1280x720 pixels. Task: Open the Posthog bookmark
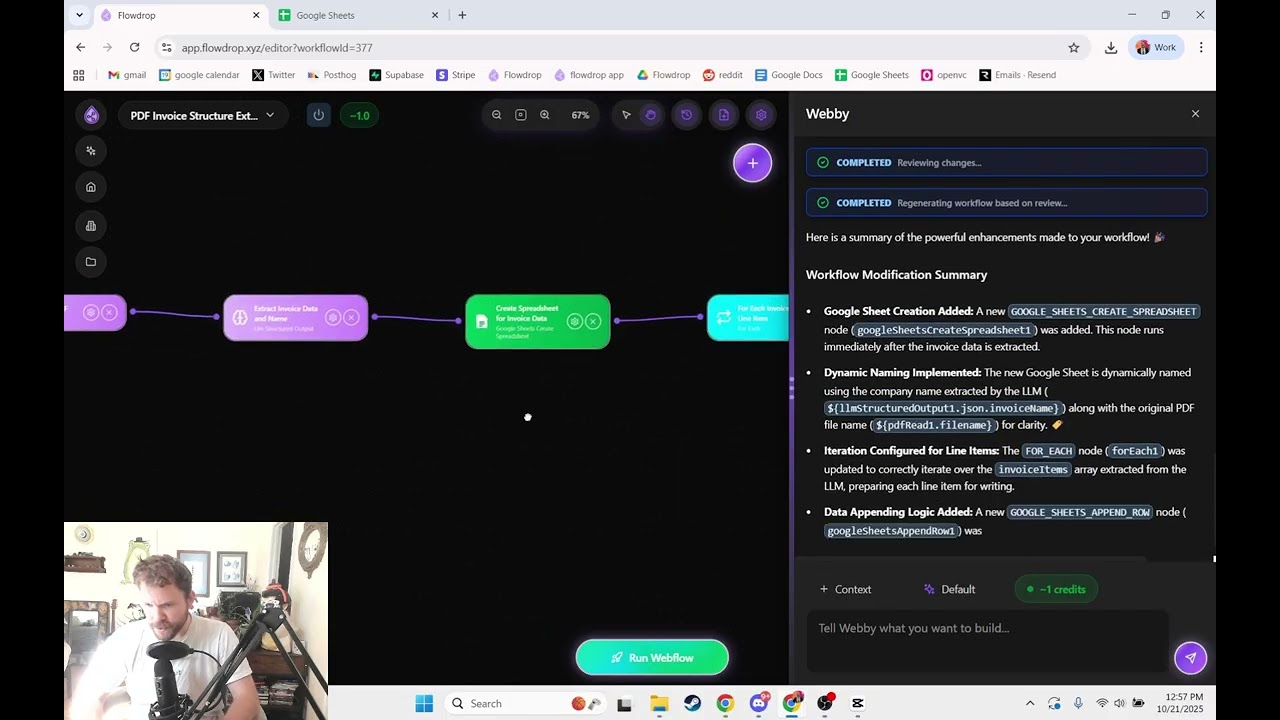click(x=331, y=75)
